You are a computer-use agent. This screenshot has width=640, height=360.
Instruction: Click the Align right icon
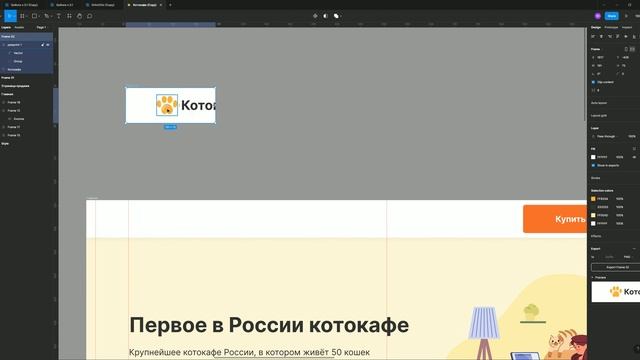(609, 37)
